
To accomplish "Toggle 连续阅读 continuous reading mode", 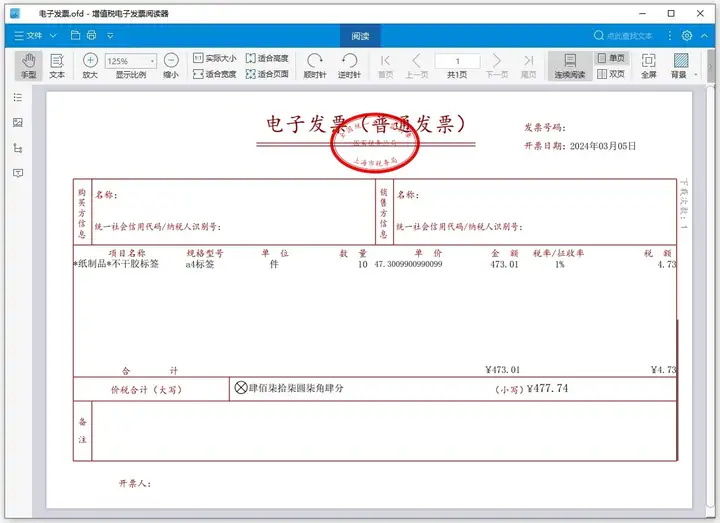I will (x=569, y=66).
